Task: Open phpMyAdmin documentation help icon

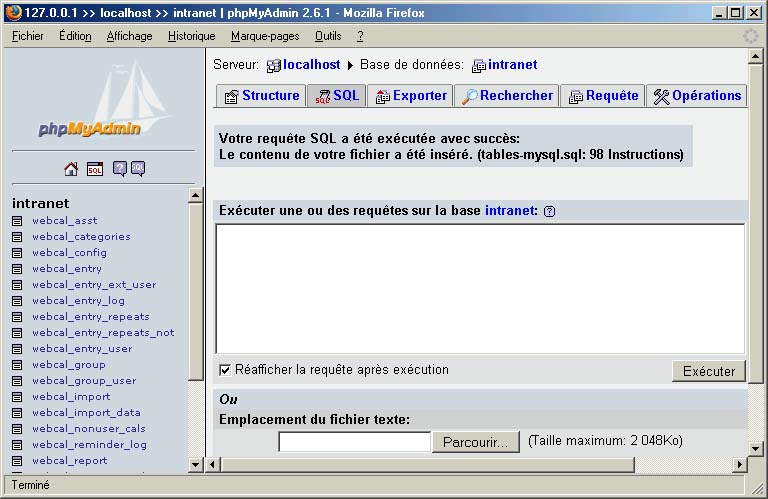Action: pos(120,169)
